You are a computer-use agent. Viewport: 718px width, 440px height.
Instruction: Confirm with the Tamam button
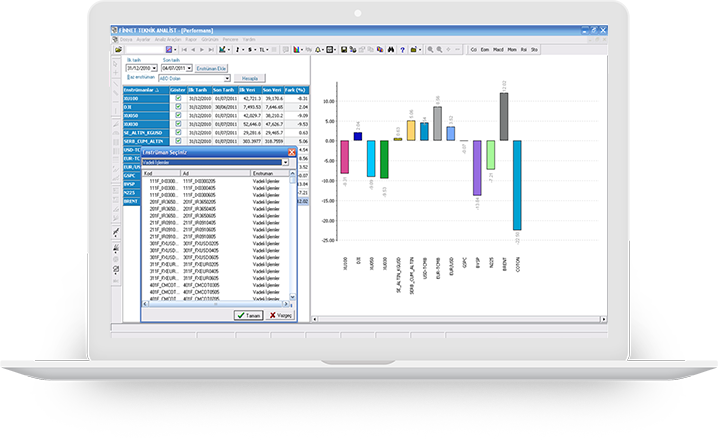click(249, 315)
